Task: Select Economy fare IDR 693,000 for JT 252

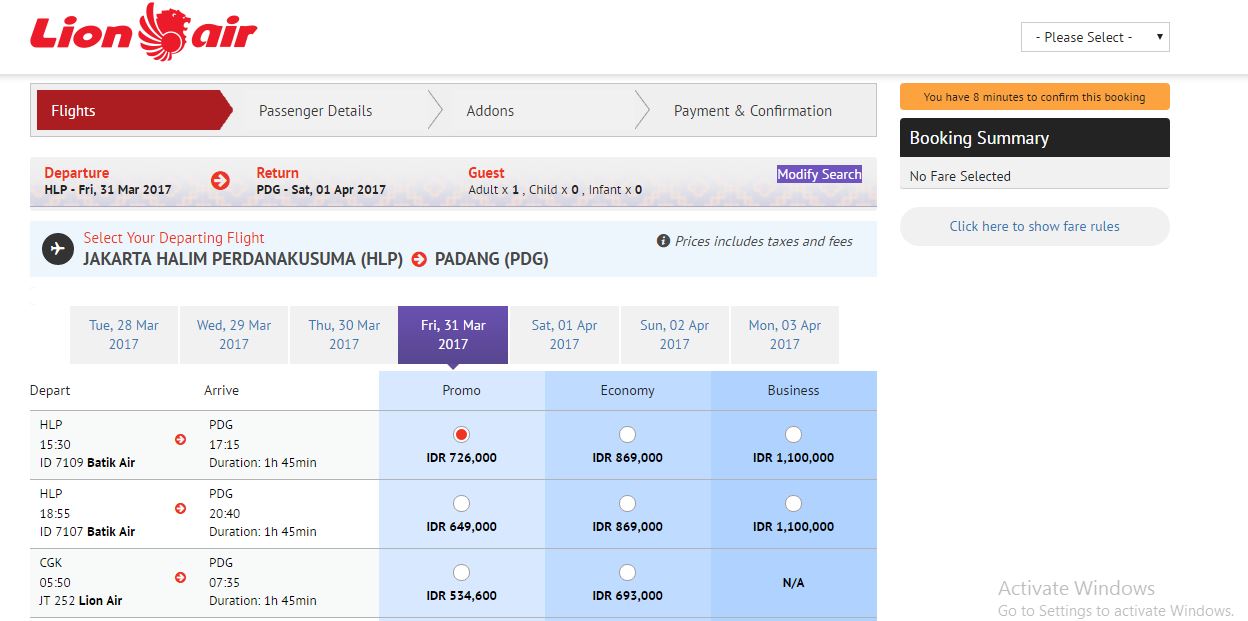Action: pyautogui.click(x=627, y=573)
